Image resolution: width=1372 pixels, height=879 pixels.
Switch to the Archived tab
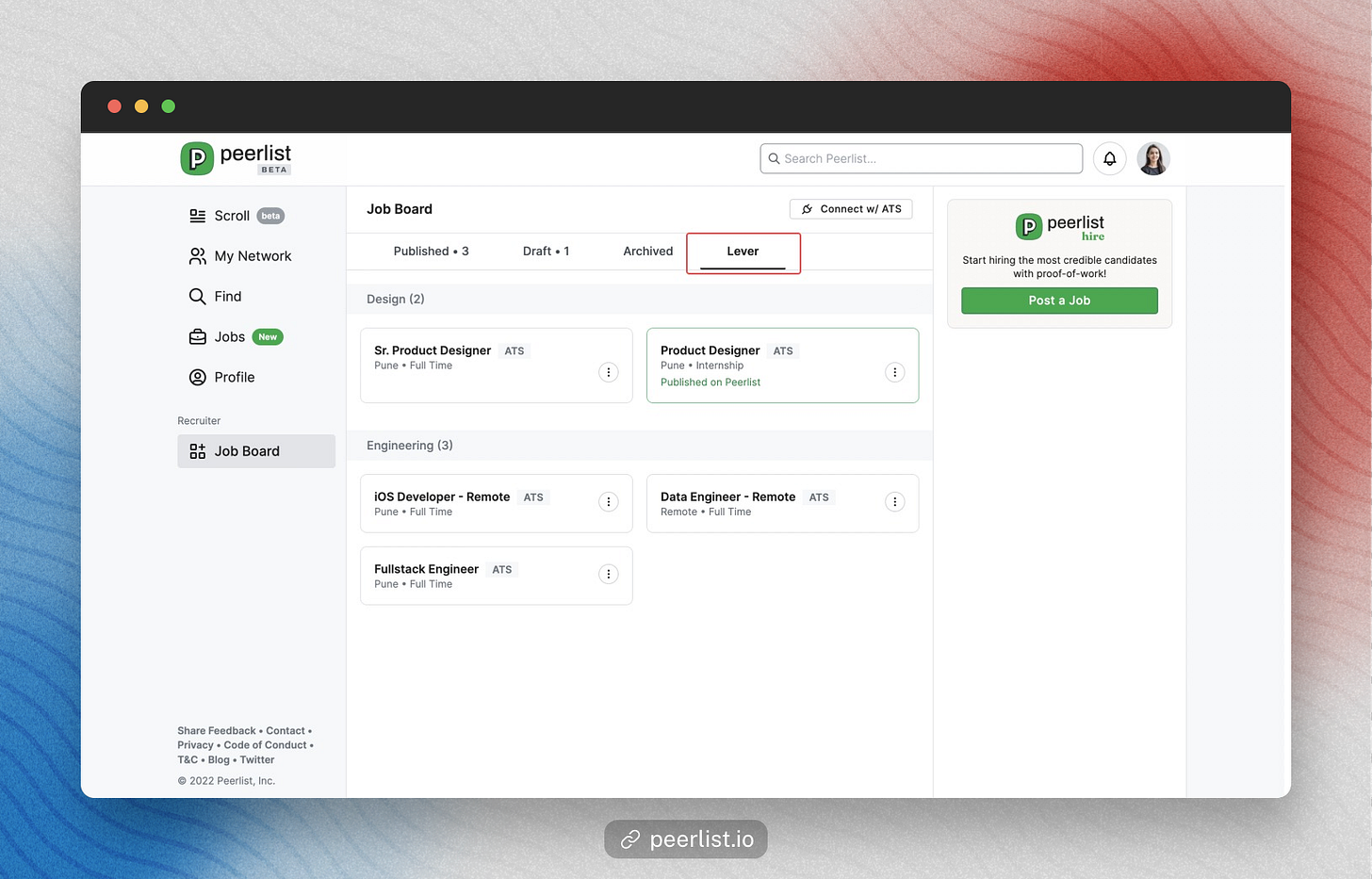click(648, 252)
